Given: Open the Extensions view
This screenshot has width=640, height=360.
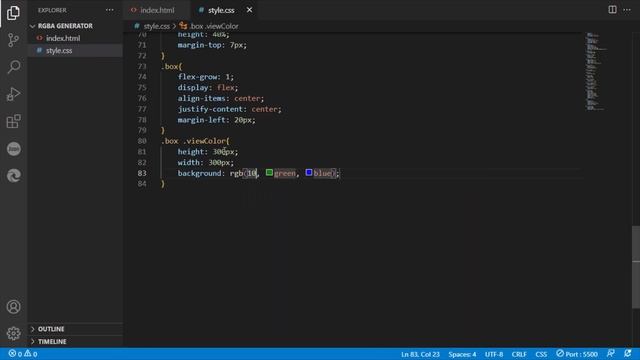Looking at the screenshot, I should pos(13,121).
